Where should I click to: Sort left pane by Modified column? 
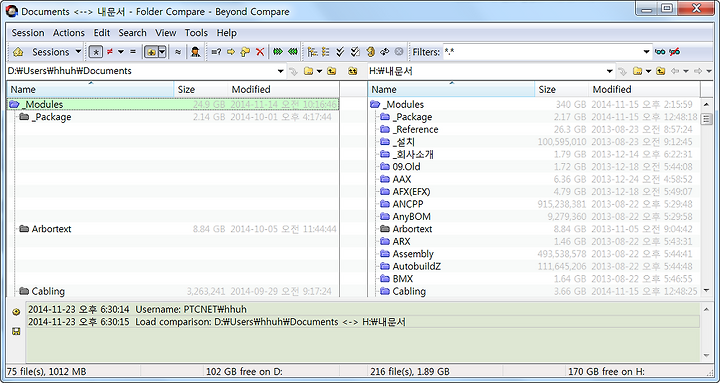click(283, 89)
